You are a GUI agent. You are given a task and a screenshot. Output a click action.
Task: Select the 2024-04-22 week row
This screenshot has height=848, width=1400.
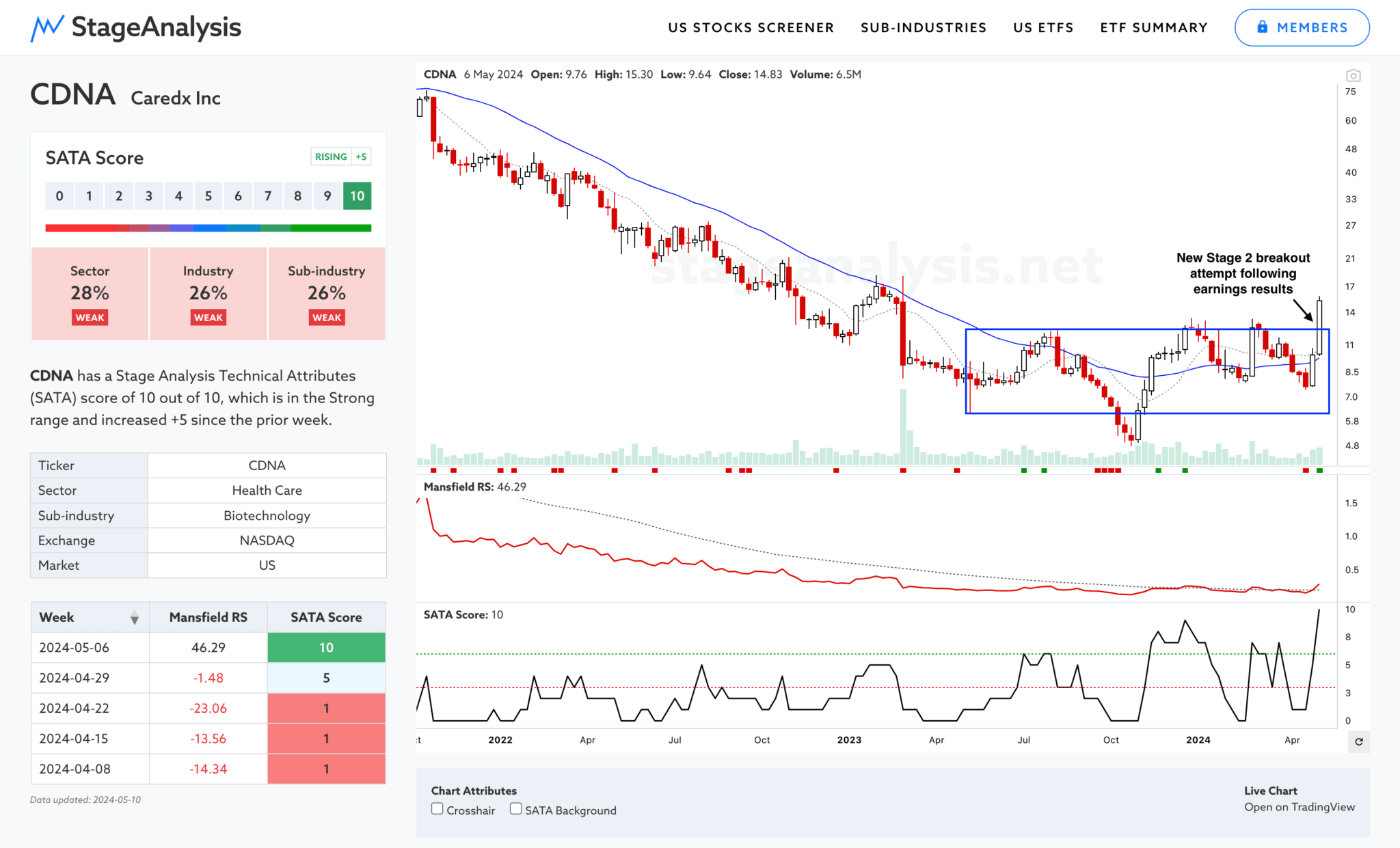point(208,708)
